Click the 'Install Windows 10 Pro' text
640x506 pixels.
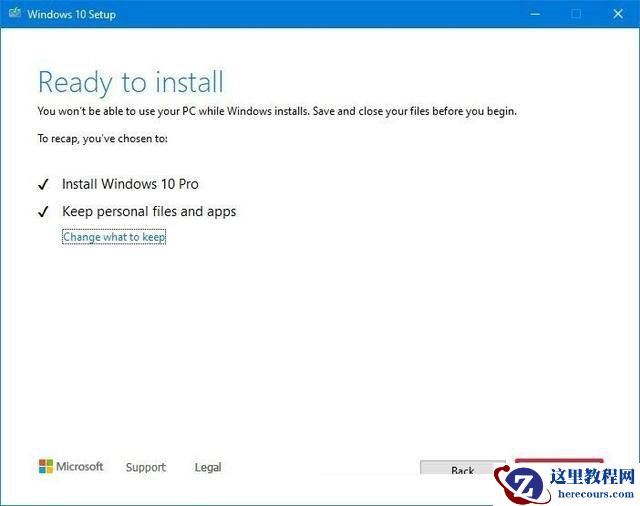click(130, 184)
